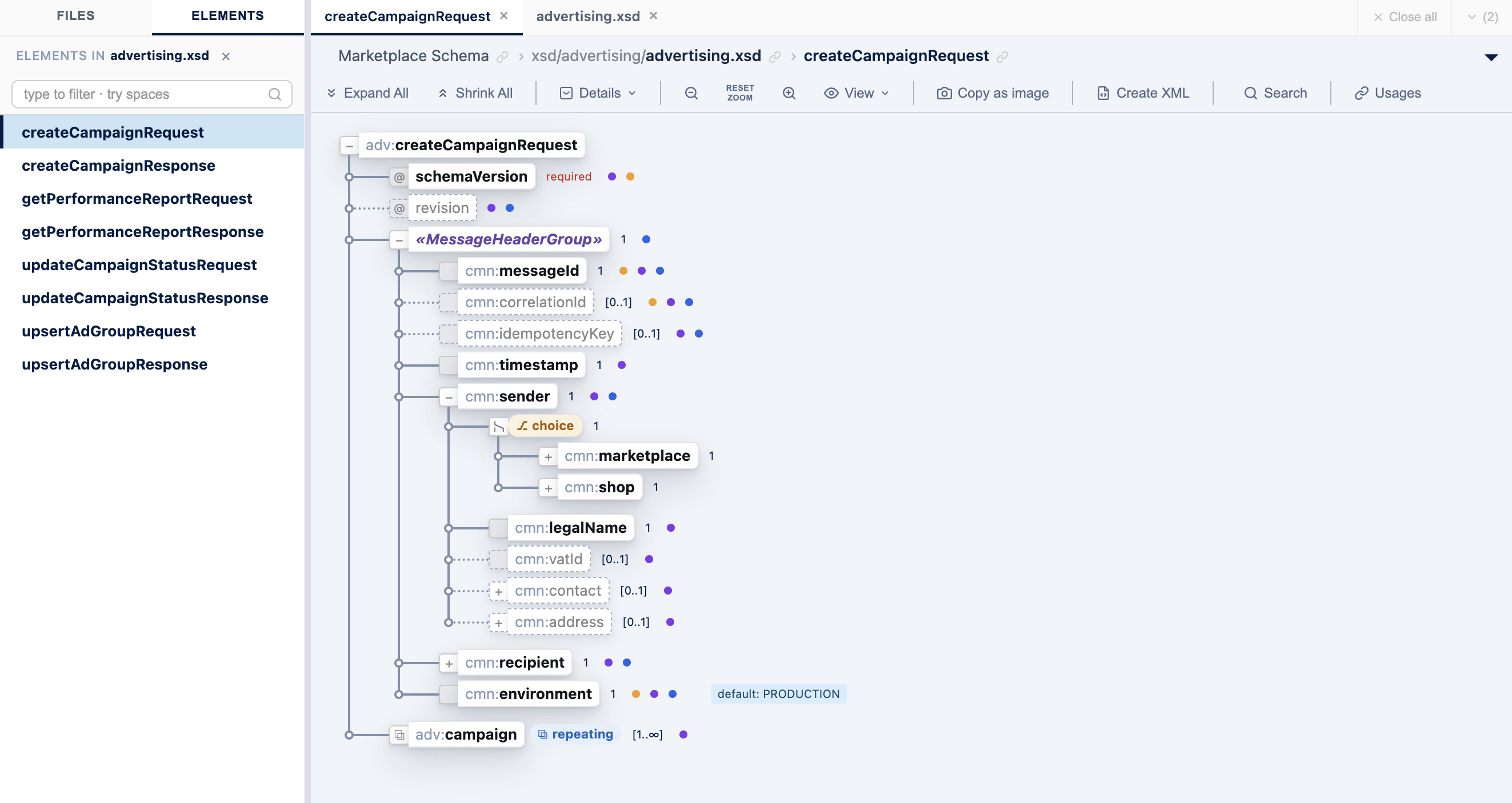This screenshot has width=1512, height=803.
Task: Expand the cmn:marketplace node
Action: tap(548, 457)
